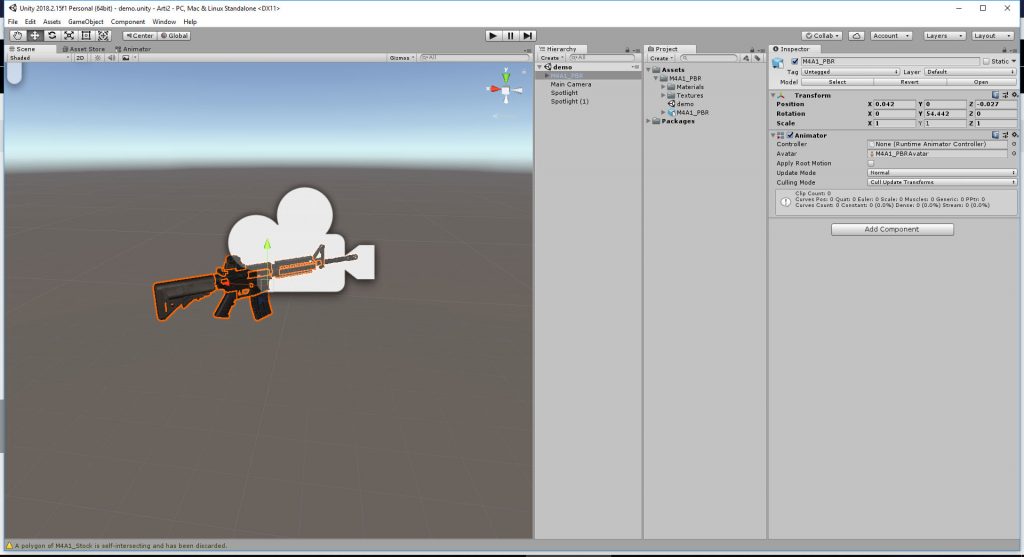1024x557 pixels.
Task: Open the Tag dropdown
Action: (x=850, y=72)
